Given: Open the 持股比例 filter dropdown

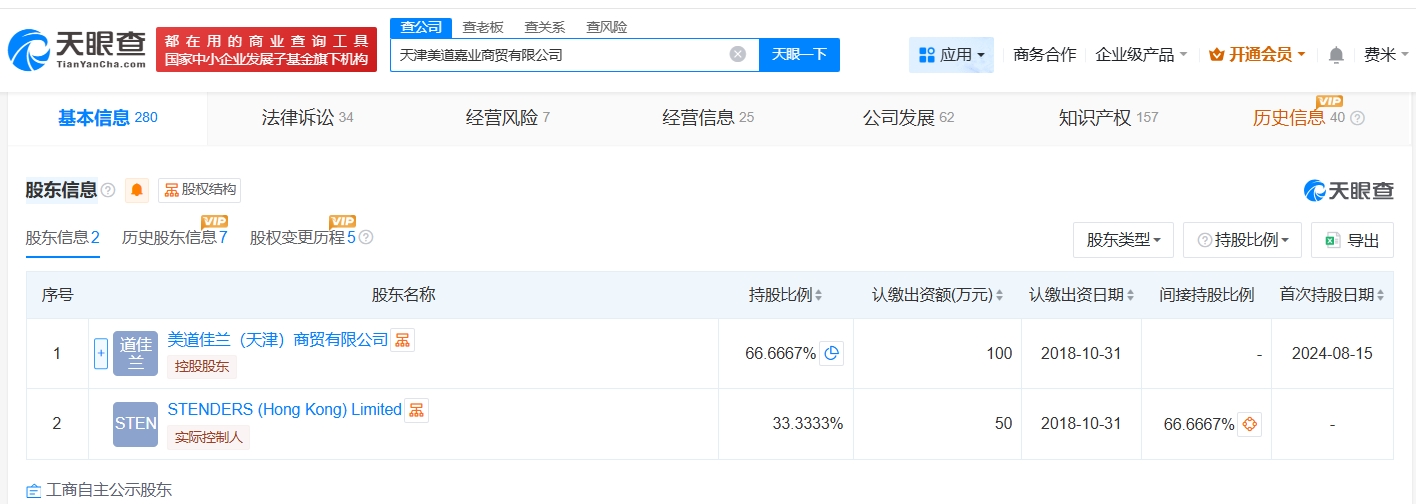Looking at the screenshot, I should pyautogui.click(x=1242, y=240).
